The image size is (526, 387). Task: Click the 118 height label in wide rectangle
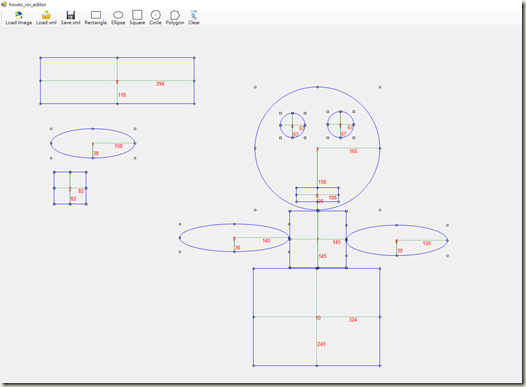coord(122,95)
